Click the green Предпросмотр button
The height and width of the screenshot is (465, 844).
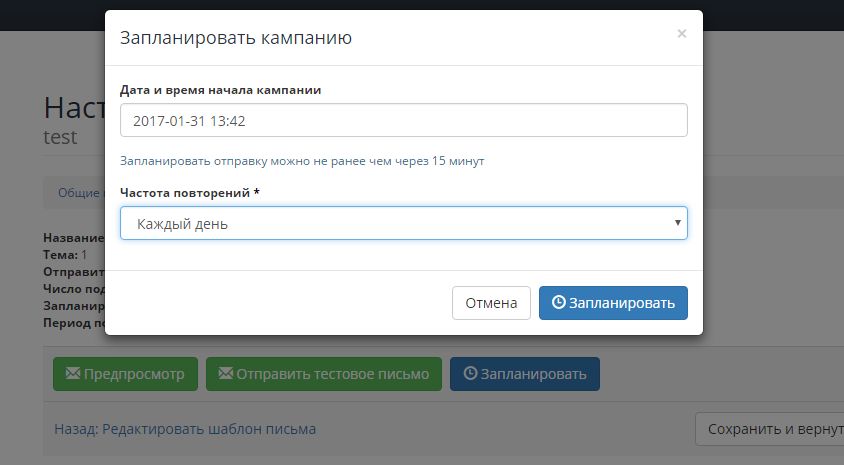point(125,374)
